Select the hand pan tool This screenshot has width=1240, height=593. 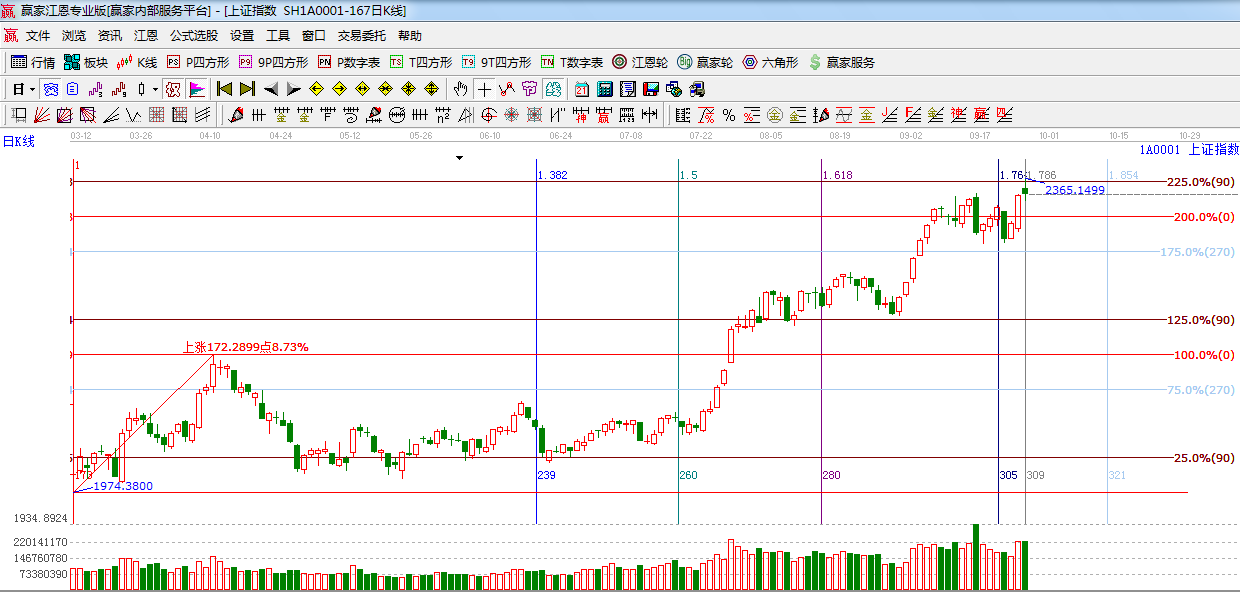(x=460, y=89)
